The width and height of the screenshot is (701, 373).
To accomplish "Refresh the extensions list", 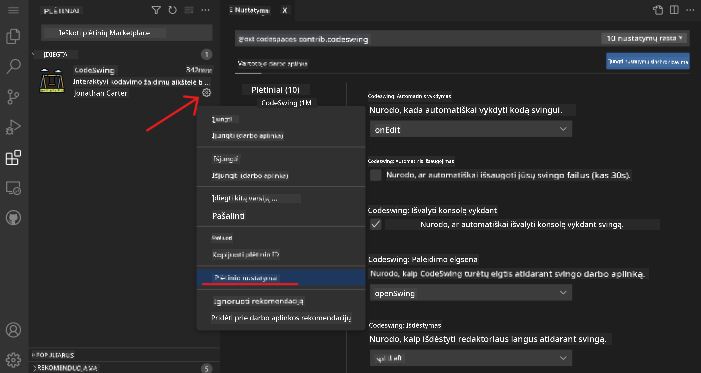I will point(173,10).
